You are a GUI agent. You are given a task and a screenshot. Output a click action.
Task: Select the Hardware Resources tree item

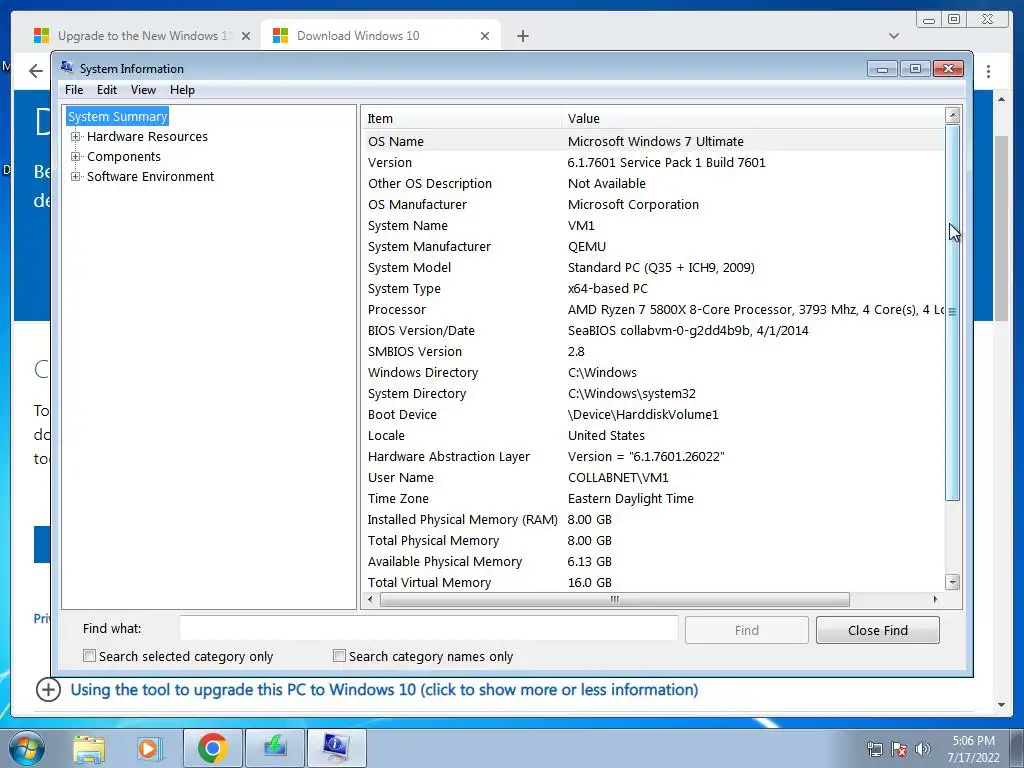tap(148, 136)
